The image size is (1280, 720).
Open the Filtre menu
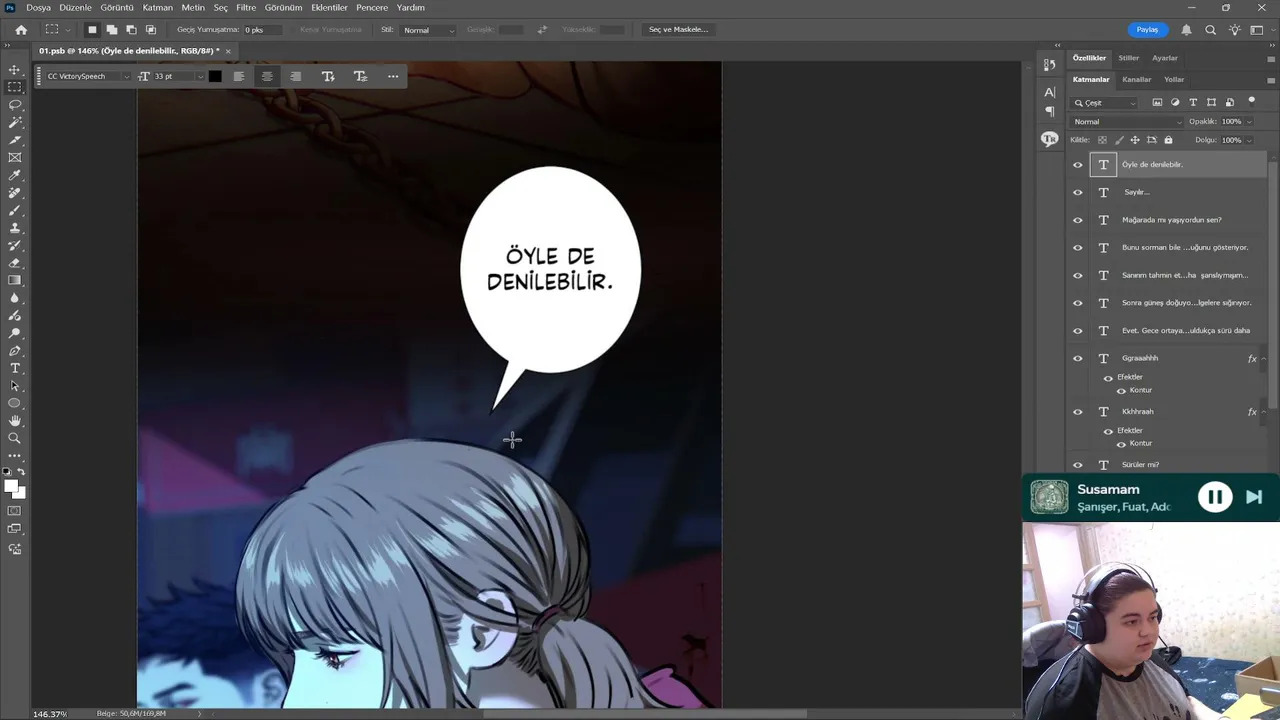pyautogui.click(x=246, y=7)
